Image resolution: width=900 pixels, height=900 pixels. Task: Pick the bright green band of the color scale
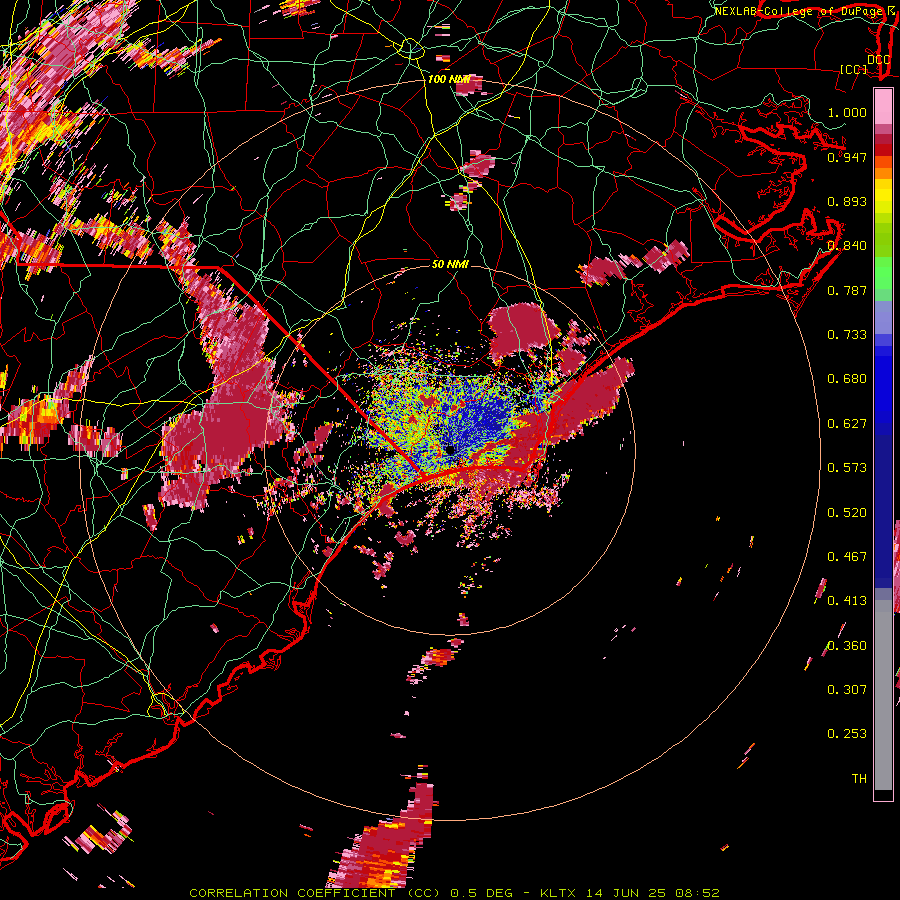pos(883,273)
